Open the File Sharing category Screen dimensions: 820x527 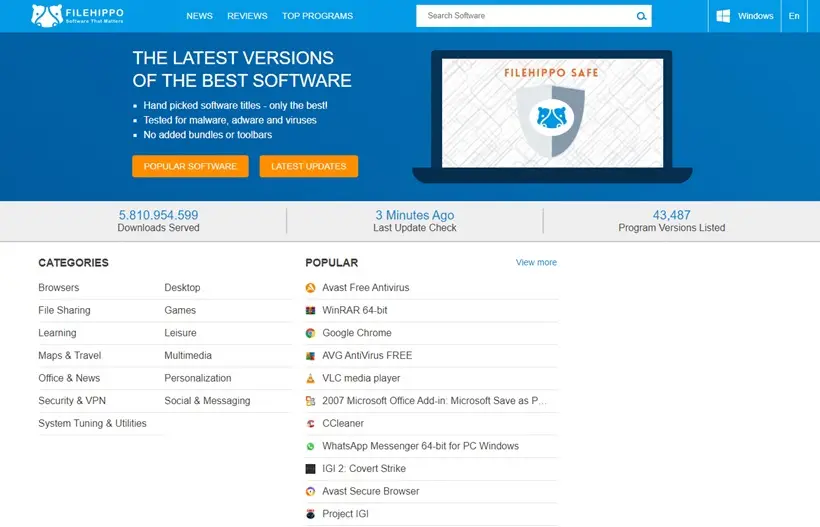click(64, 310)
